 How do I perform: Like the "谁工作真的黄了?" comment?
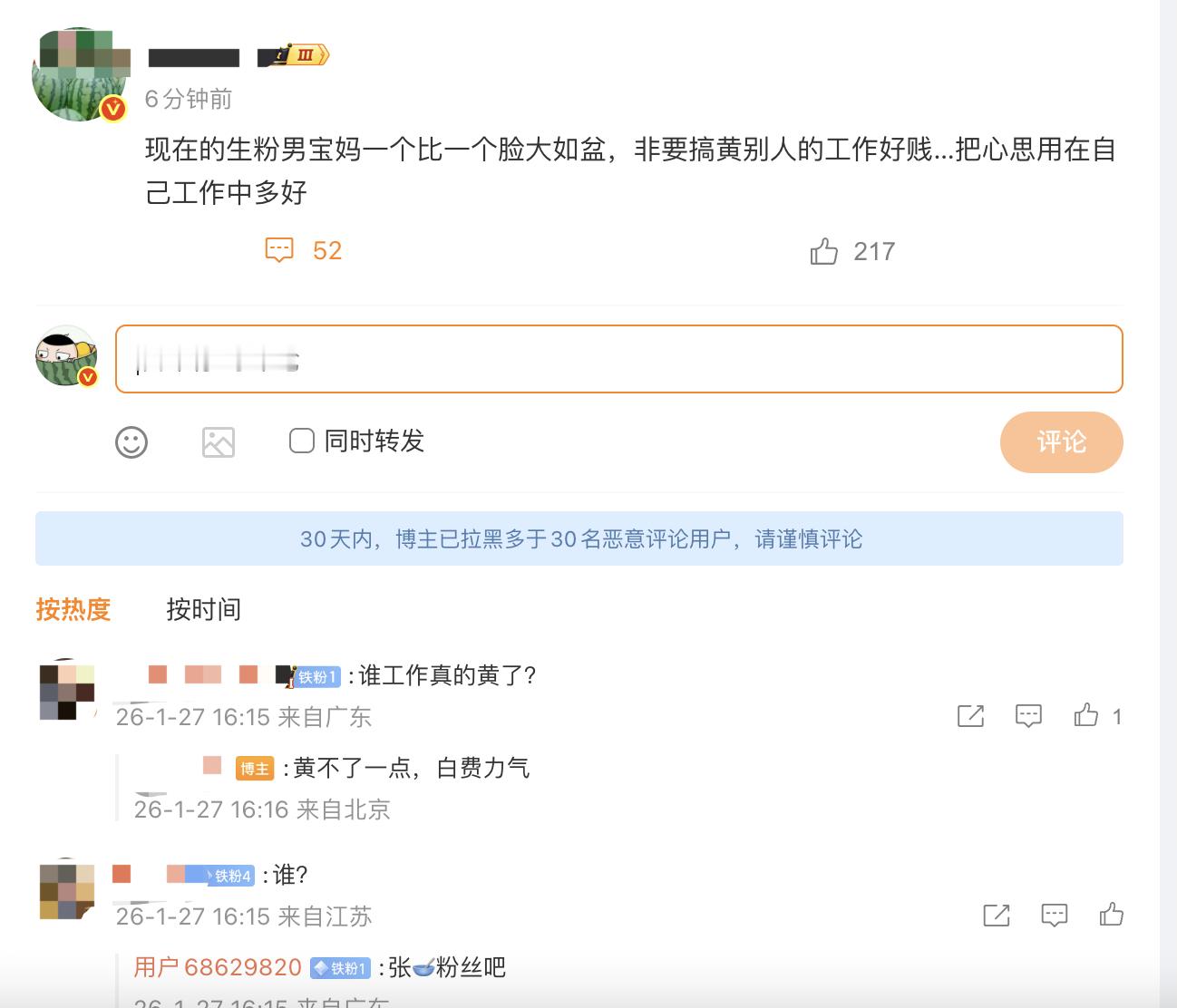pos(1085,716)
